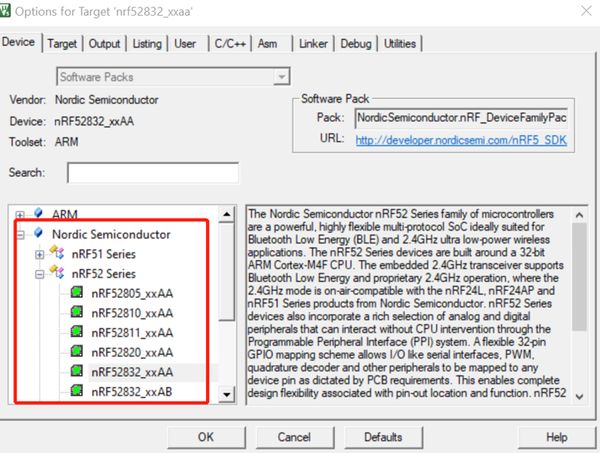Select nRF52811_xxAA in the device tree

pos(132,332)
